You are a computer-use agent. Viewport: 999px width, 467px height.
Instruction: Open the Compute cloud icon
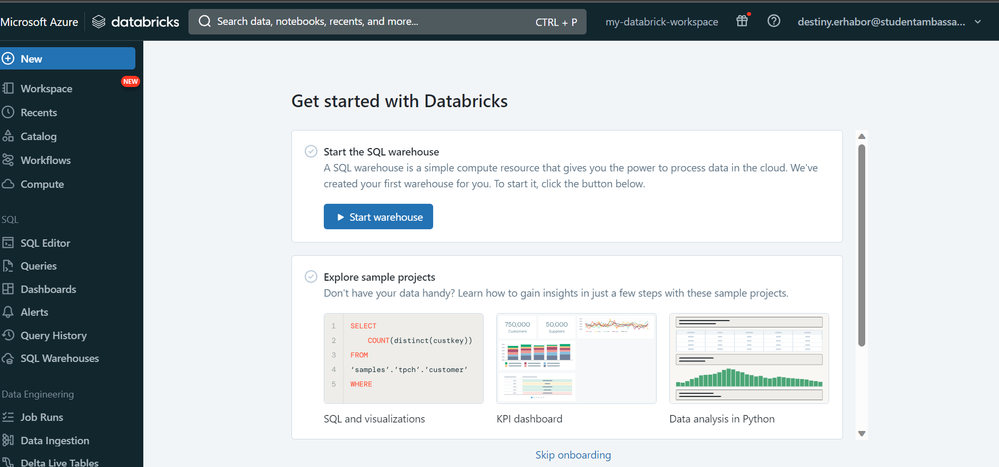tap(8, 184)
